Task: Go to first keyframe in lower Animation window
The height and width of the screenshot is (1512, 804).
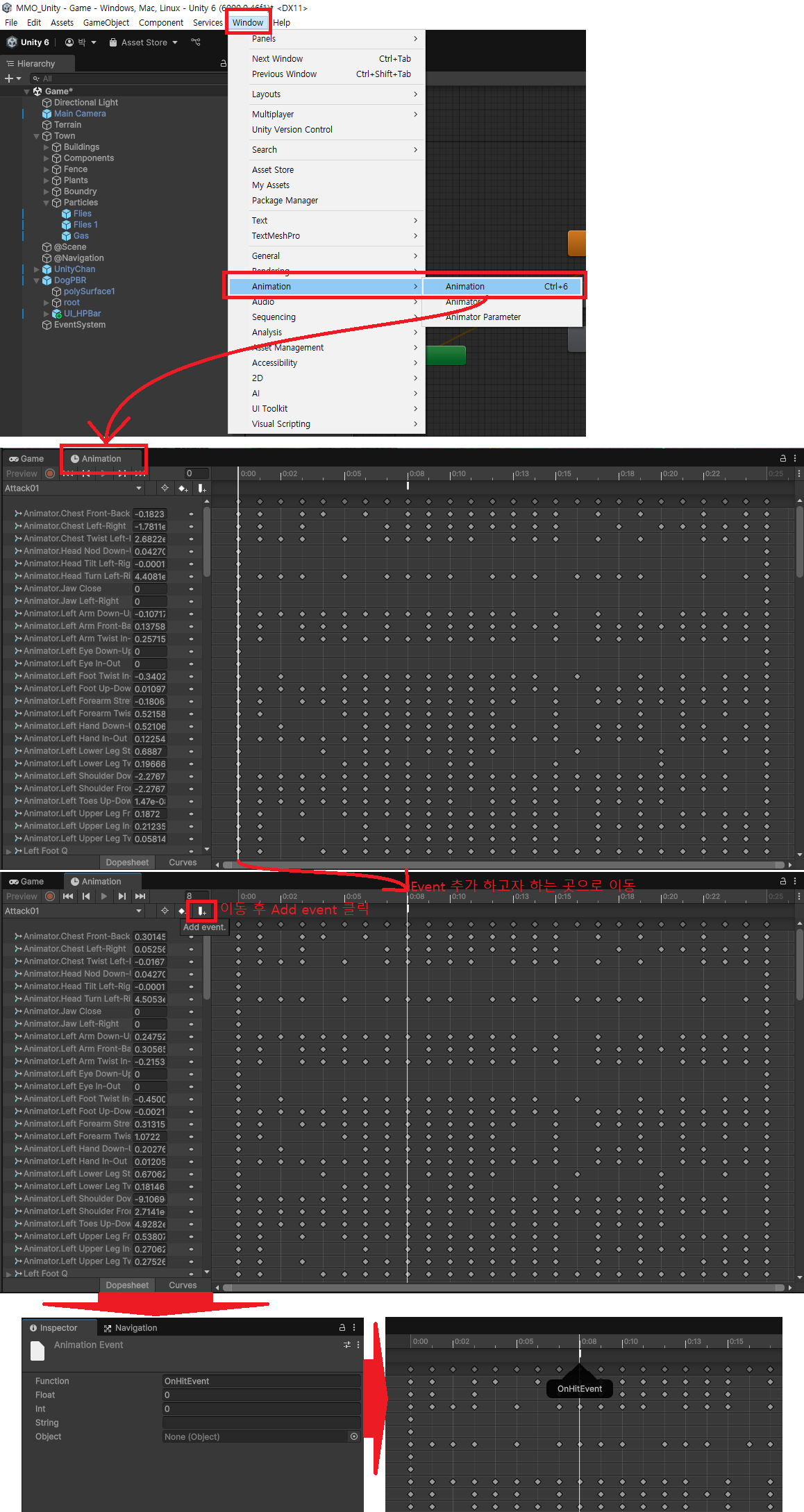Action: click(x=68, y=896)
